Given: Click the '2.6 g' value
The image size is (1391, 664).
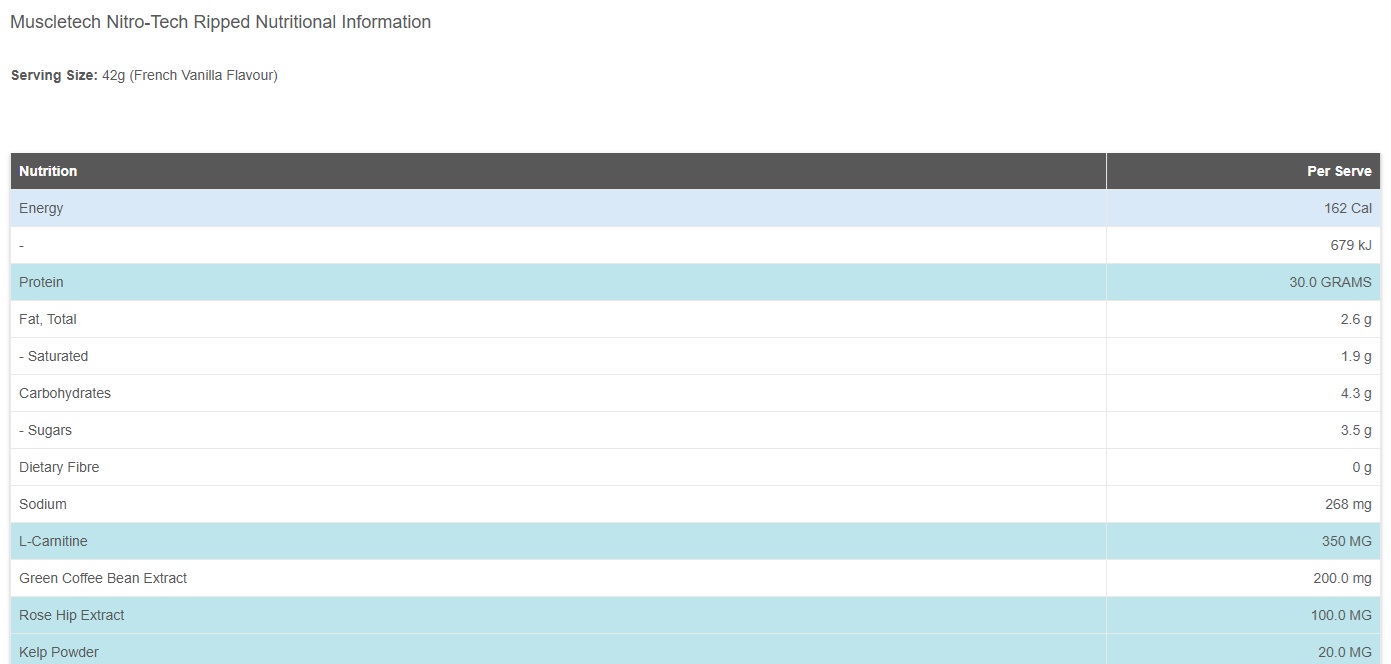Looking at the screenshot, I should tap(1356, 319).
